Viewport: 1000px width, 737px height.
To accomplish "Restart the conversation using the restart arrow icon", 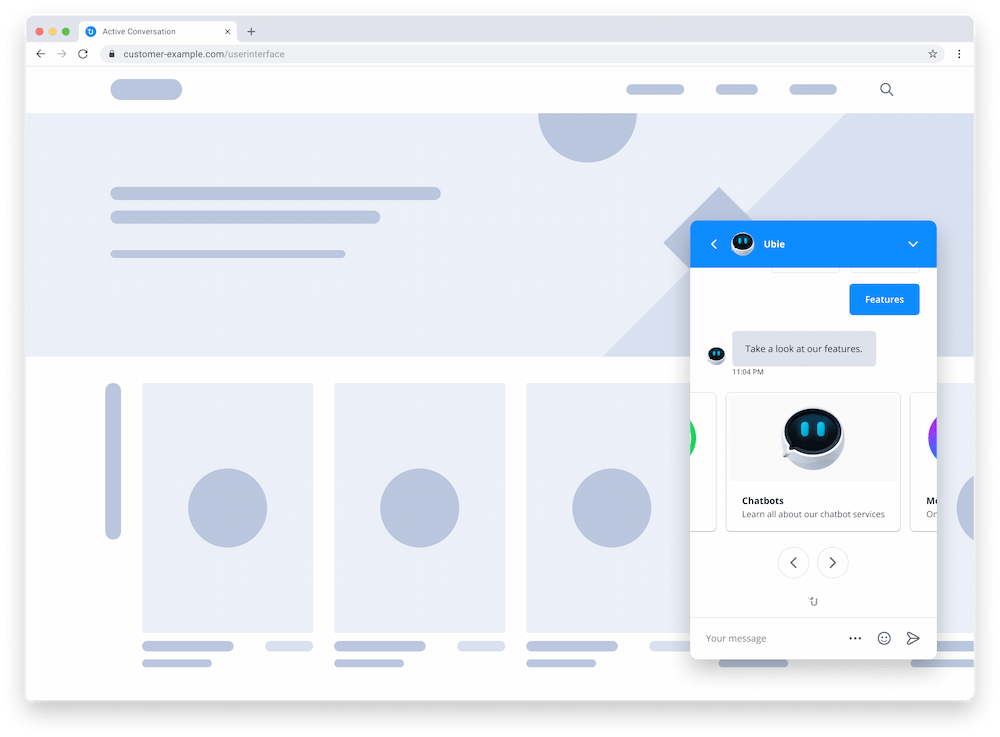I will [813, 601].
